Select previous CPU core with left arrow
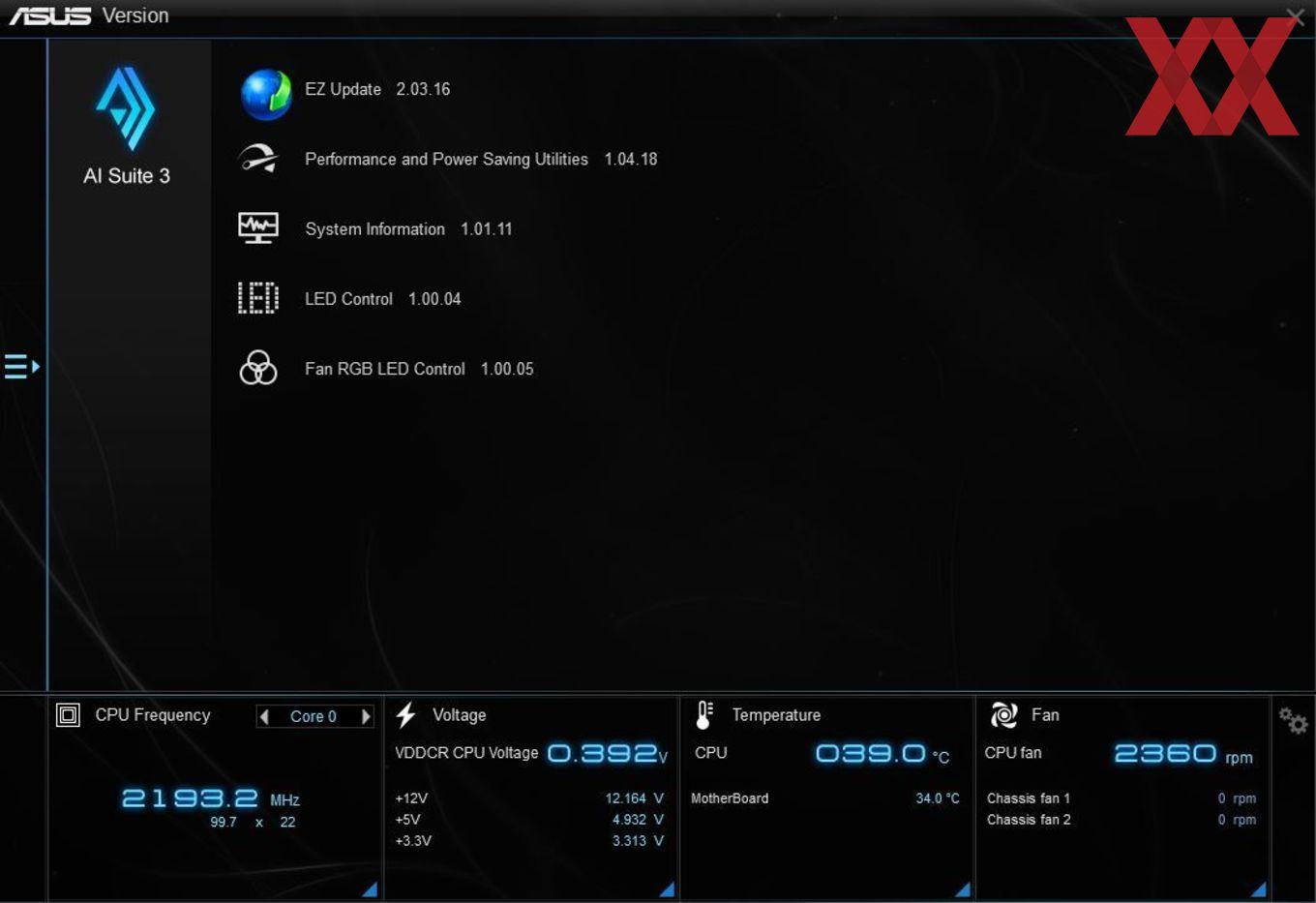Viewport: 1316px width, 903px height. click(x=264, y=716)
